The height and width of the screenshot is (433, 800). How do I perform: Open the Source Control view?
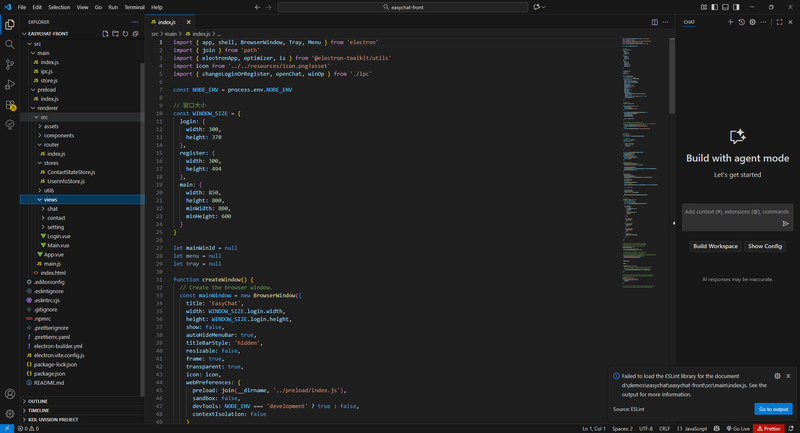tap(10, 64)
